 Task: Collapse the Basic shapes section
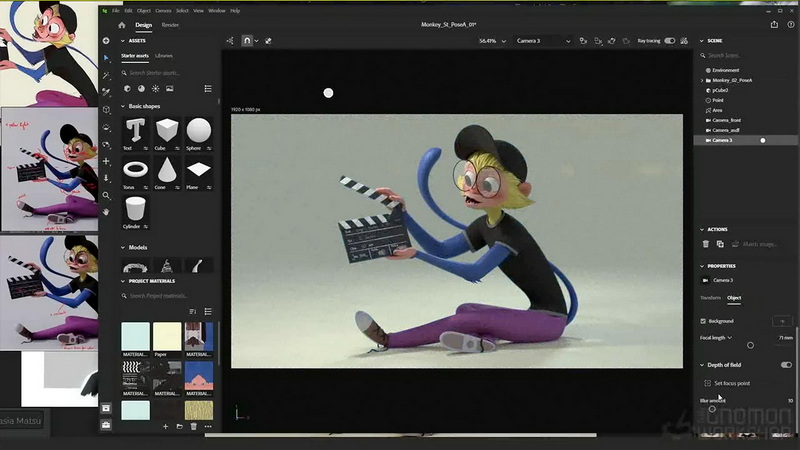122,106
